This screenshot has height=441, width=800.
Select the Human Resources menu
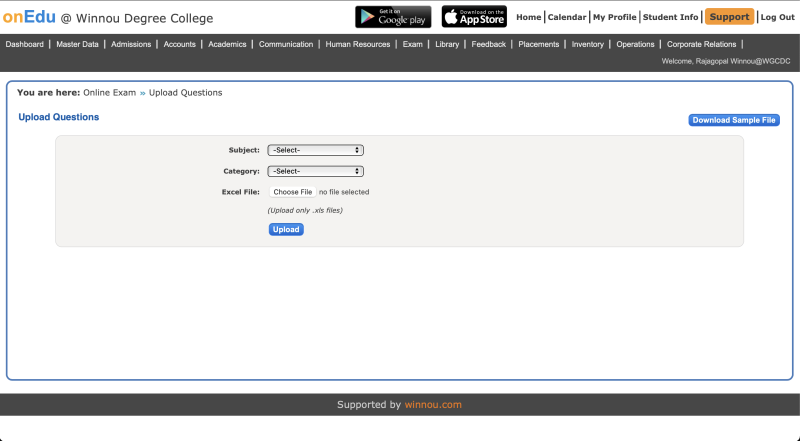[x=358, y=44]
